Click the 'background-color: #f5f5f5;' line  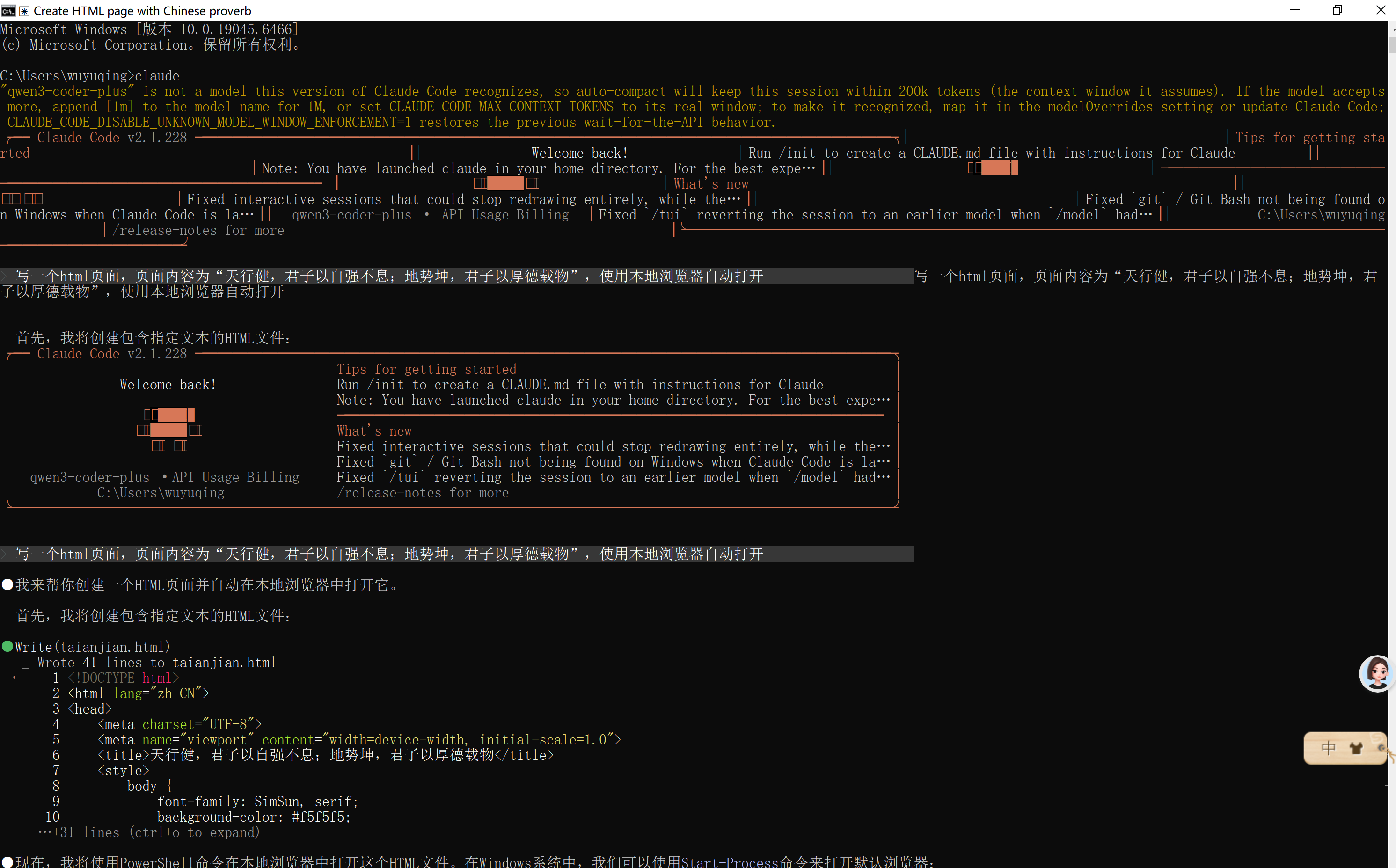pos(254,817)
